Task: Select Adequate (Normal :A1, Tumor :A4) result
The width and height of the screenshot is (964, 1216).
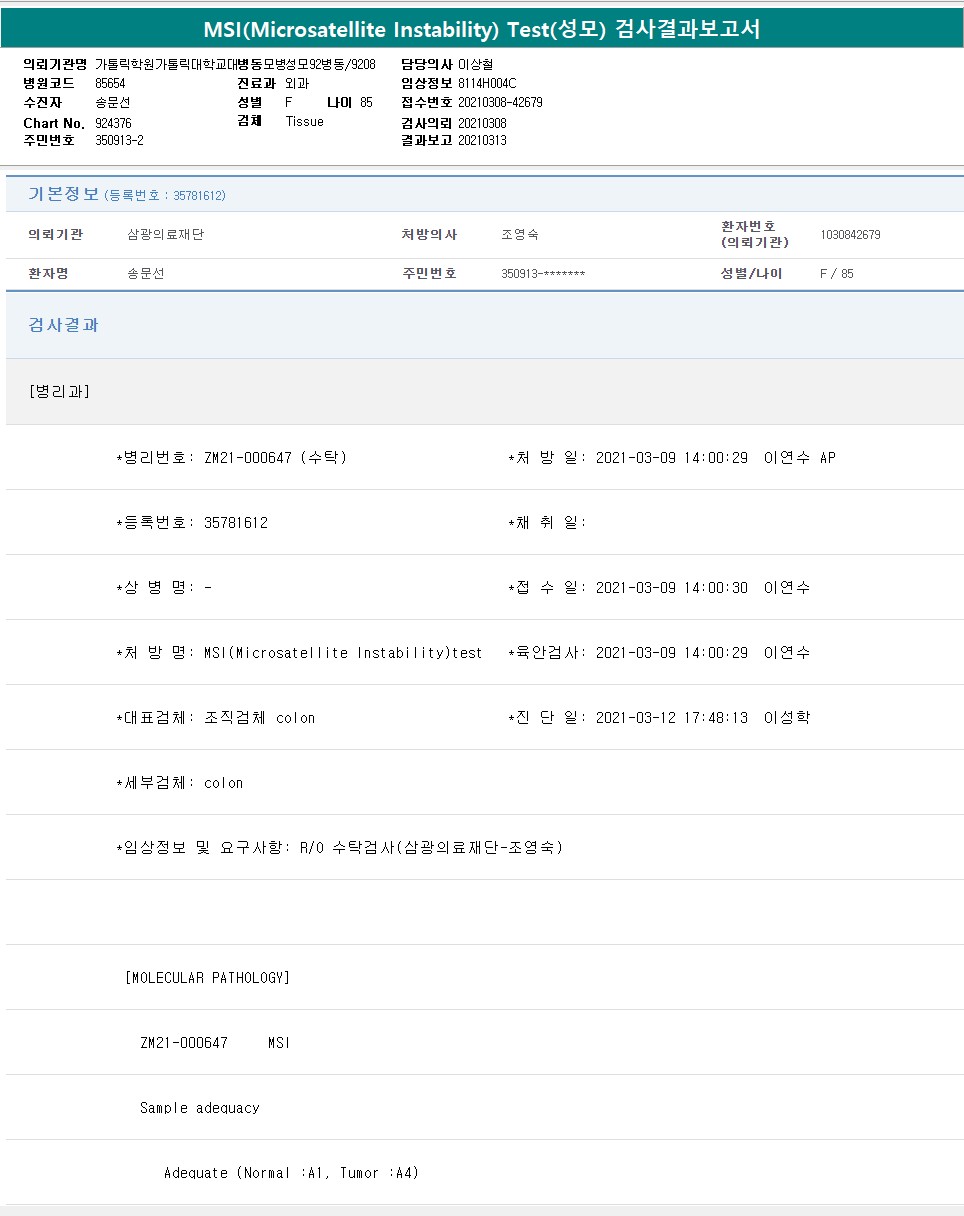Action: [x=291, y=1173]
